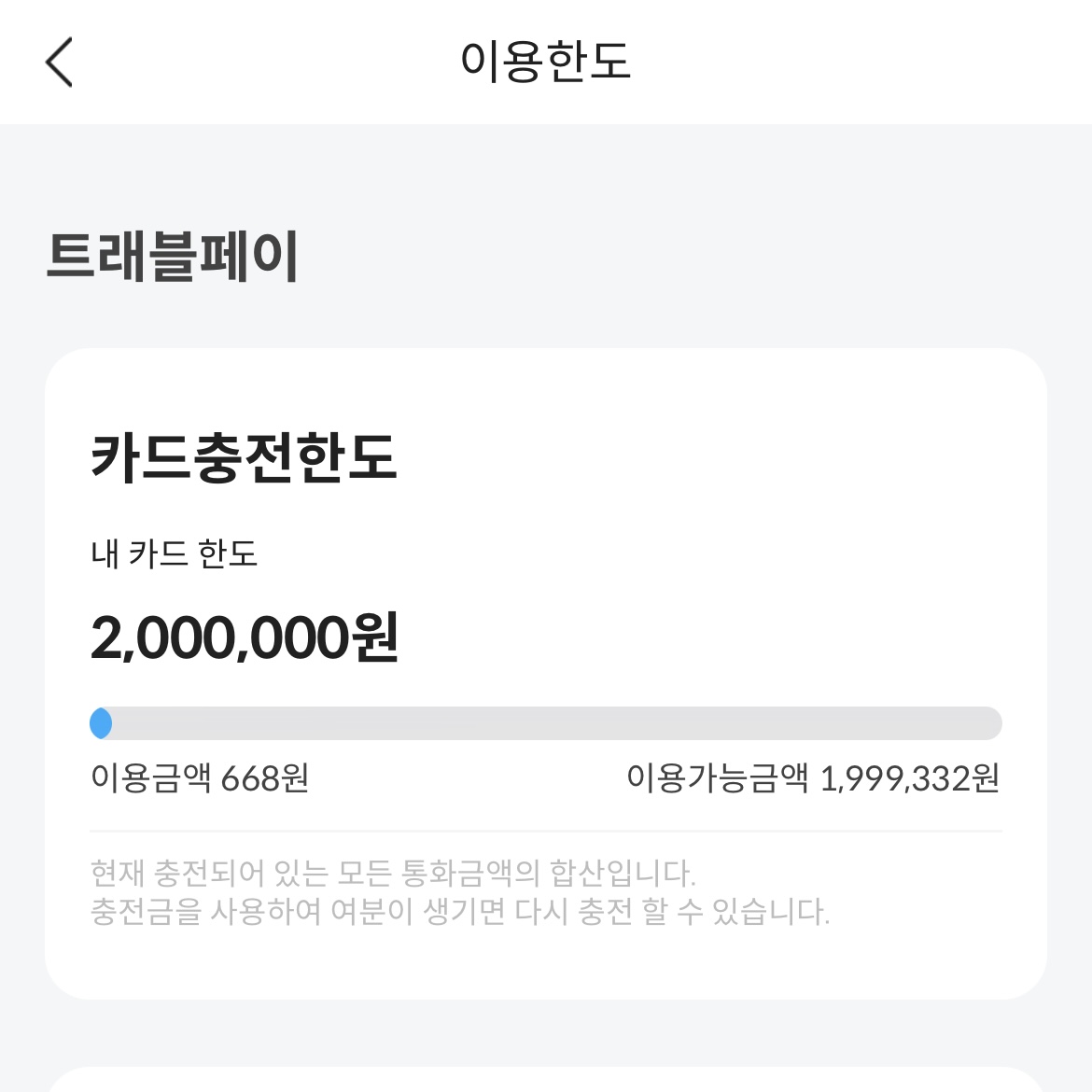Select the 이용금액 668원 text

203,777
